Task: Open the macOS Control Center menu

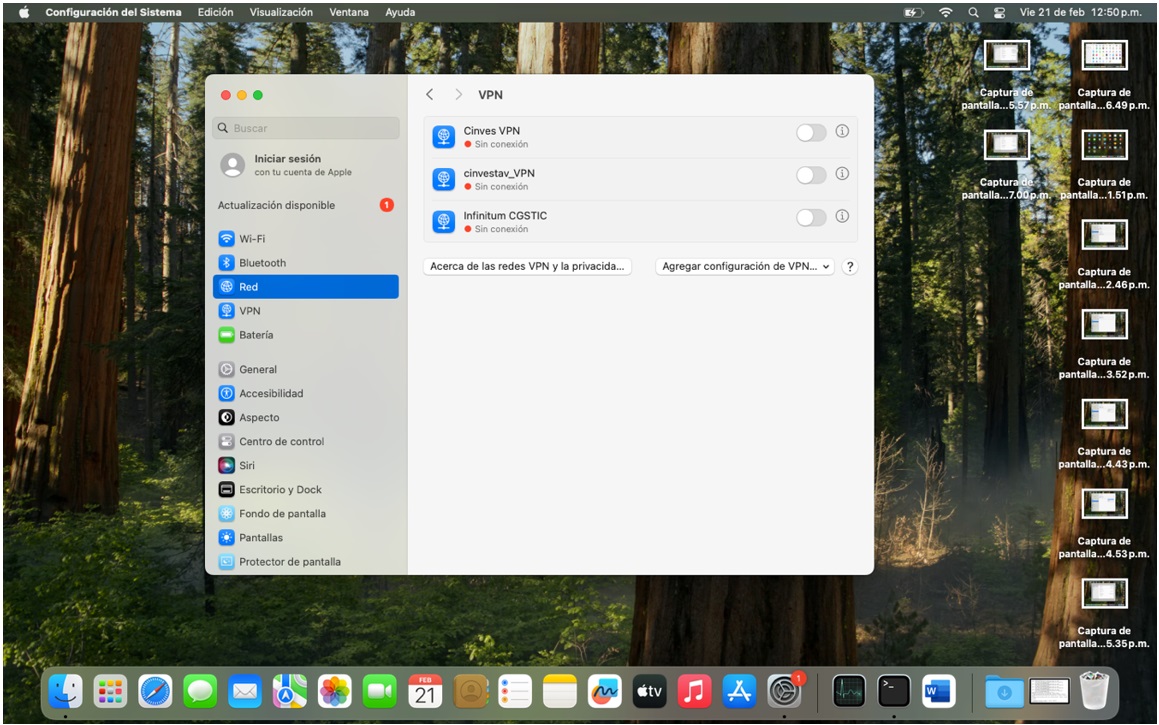Action: click(x=999, y=12)
